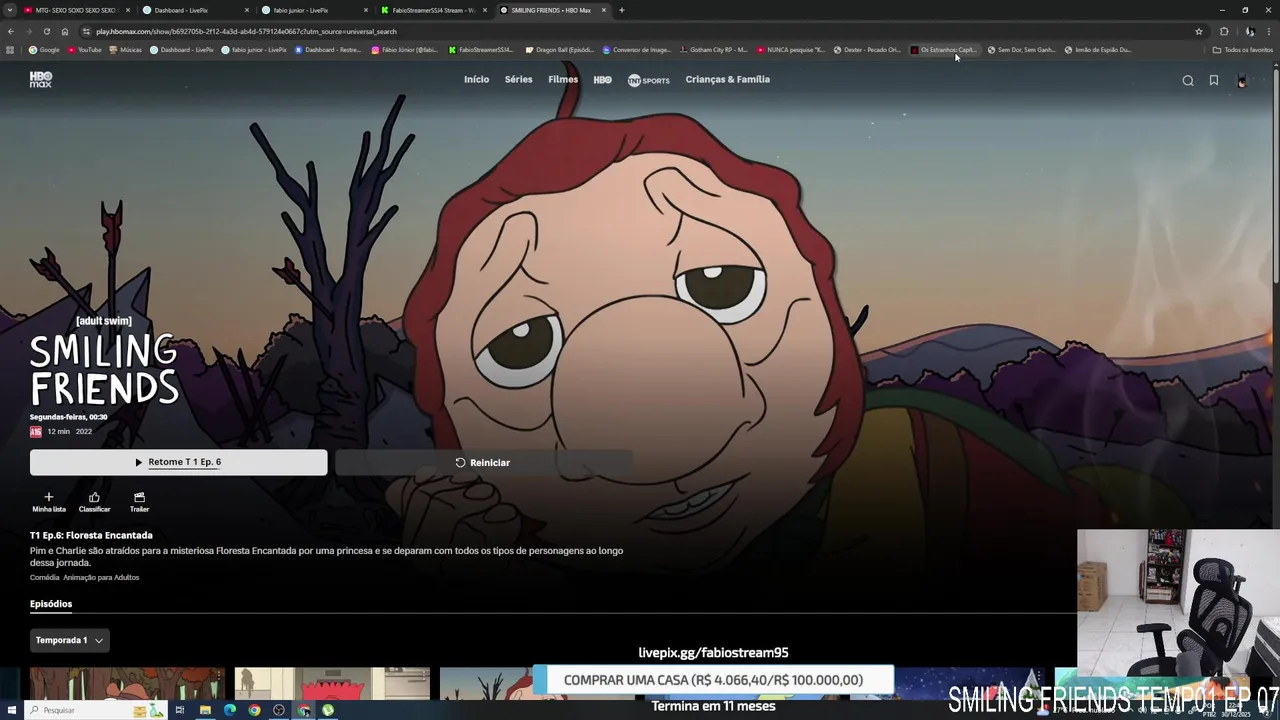
Task: Click the site info icon in address bar
Action: (86, 31)
